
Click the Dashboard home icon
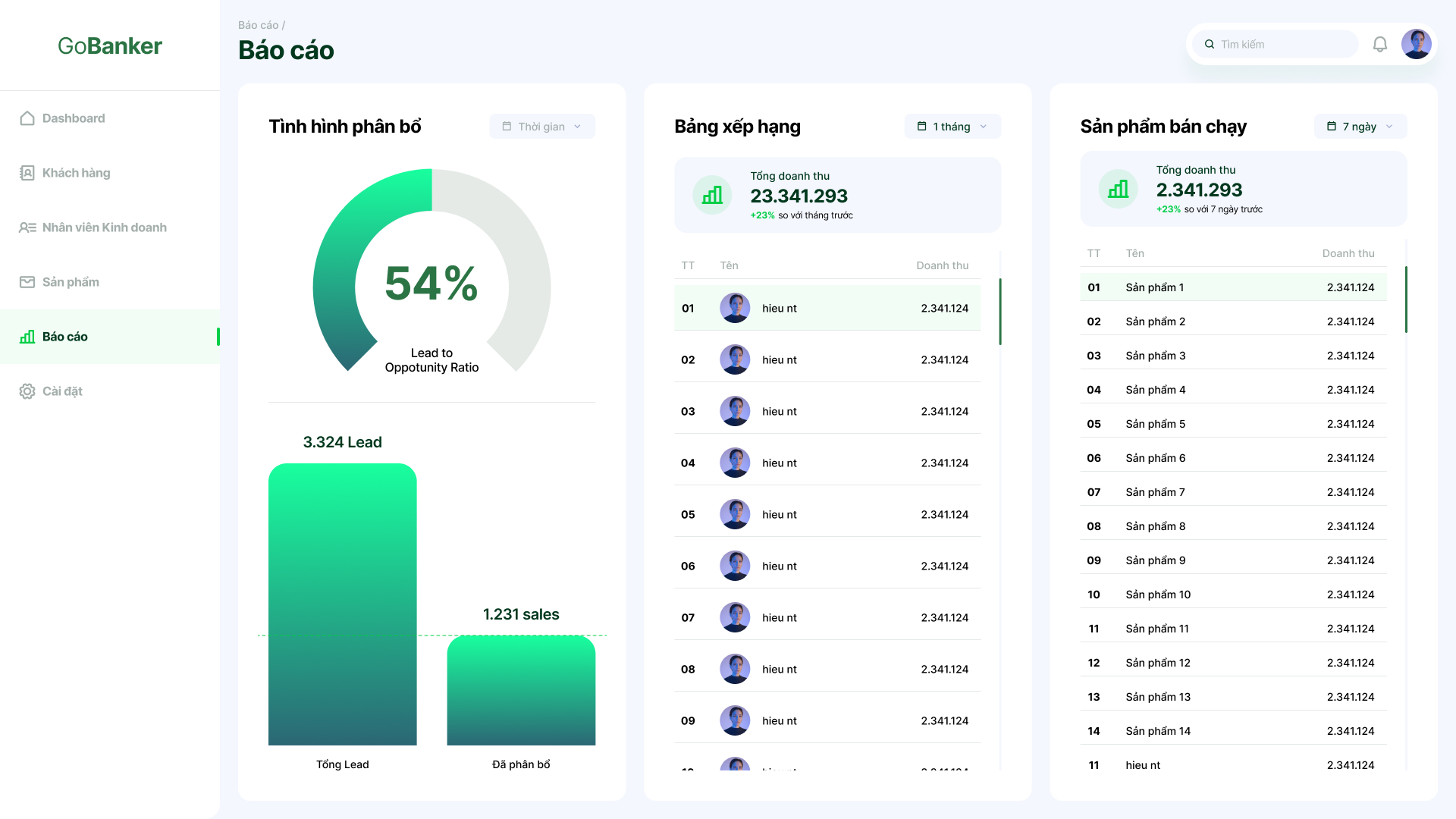(x=27, y=118)
